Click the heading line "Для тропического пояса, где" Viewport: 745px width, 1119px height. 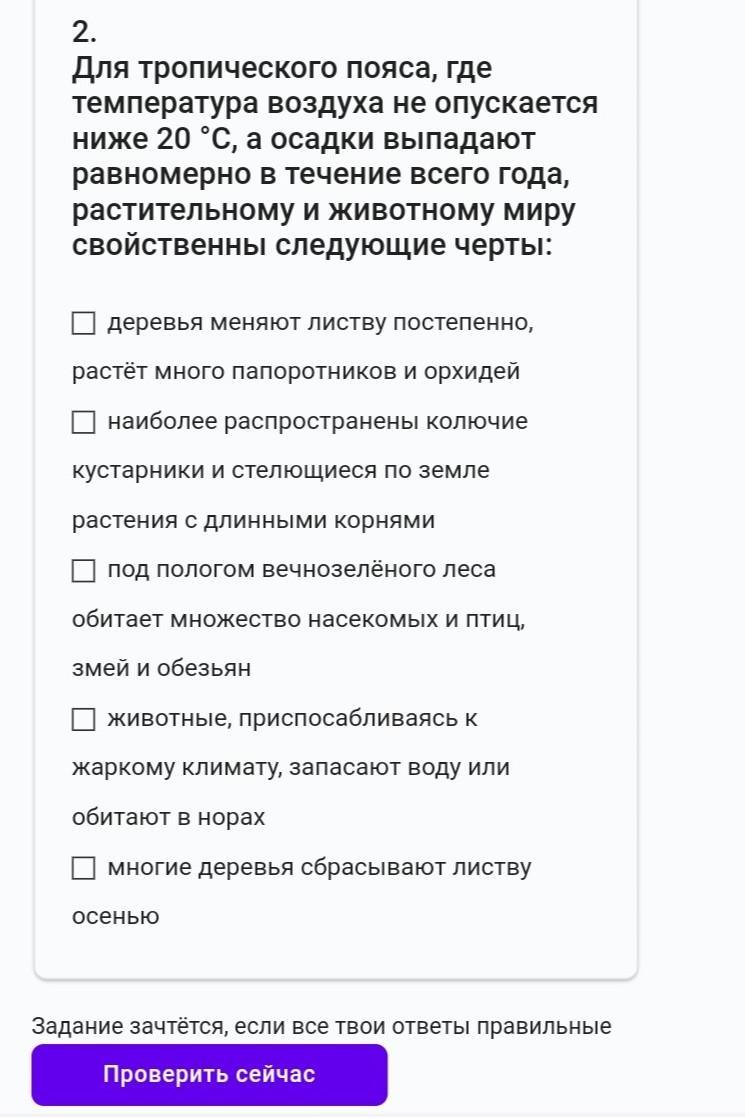[x=282, y=68]
